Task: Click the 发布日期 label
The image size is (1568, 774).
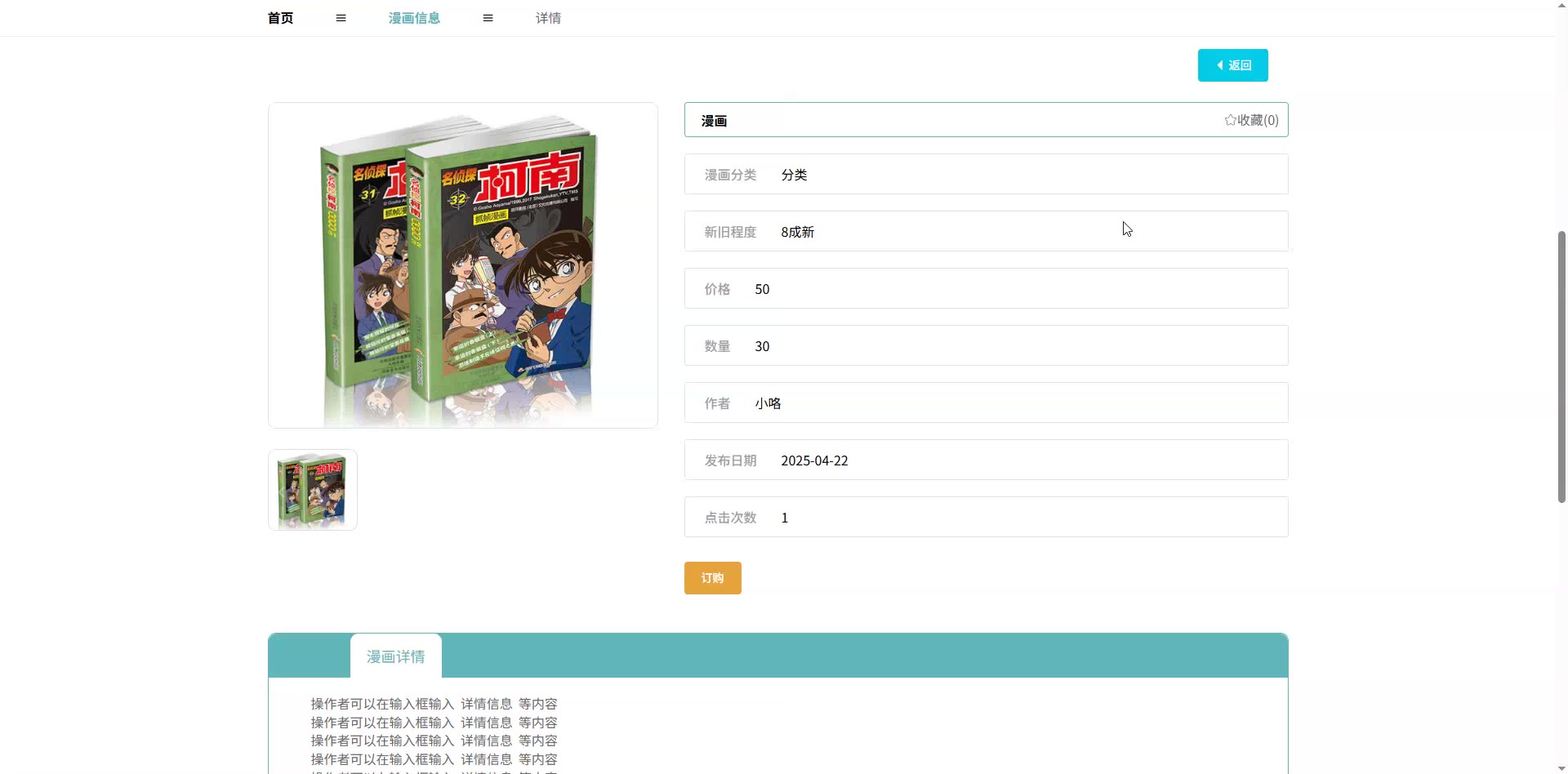Action: (x=731, y=460)
